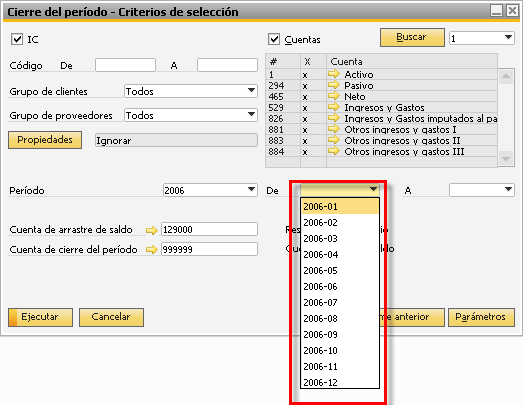Click the row number 826 cell
The height and width of the screenshot is (405, 523).
click(x=283, y=118)
